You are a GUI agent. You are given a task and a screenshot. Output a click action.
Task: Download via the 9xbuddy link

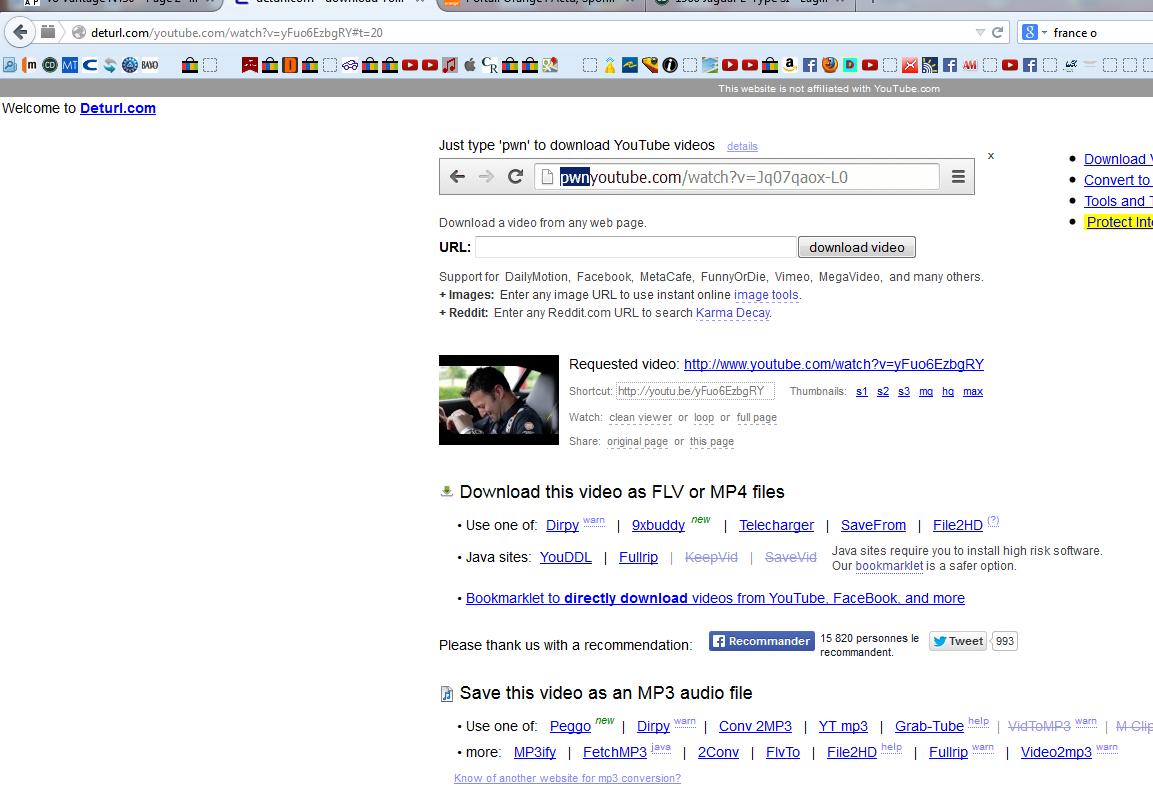[658, 525]
